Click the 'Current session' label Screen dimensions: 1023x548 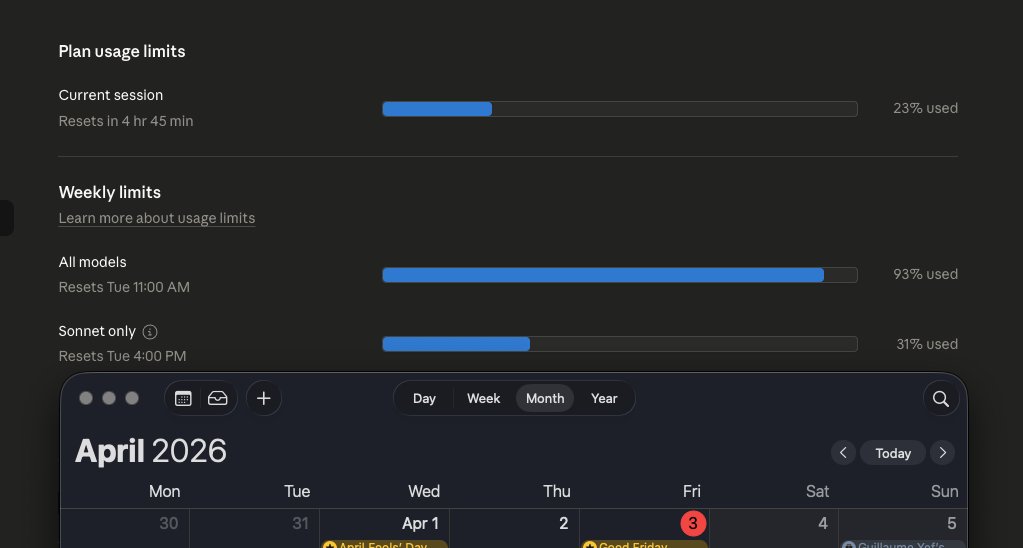pyautogui.click(x=111, y=95)
